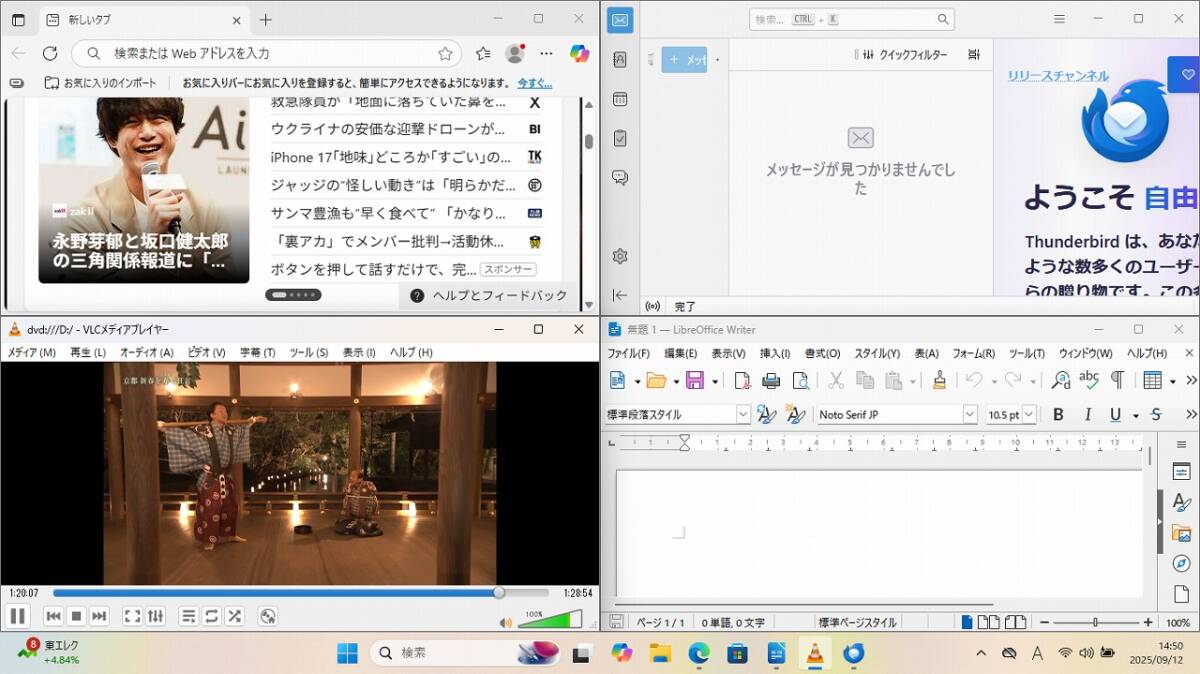Viewport: 1200px width, 674px height.
Task: Open the Writer sidebar Navigator compass icon
Action: 1181,564
